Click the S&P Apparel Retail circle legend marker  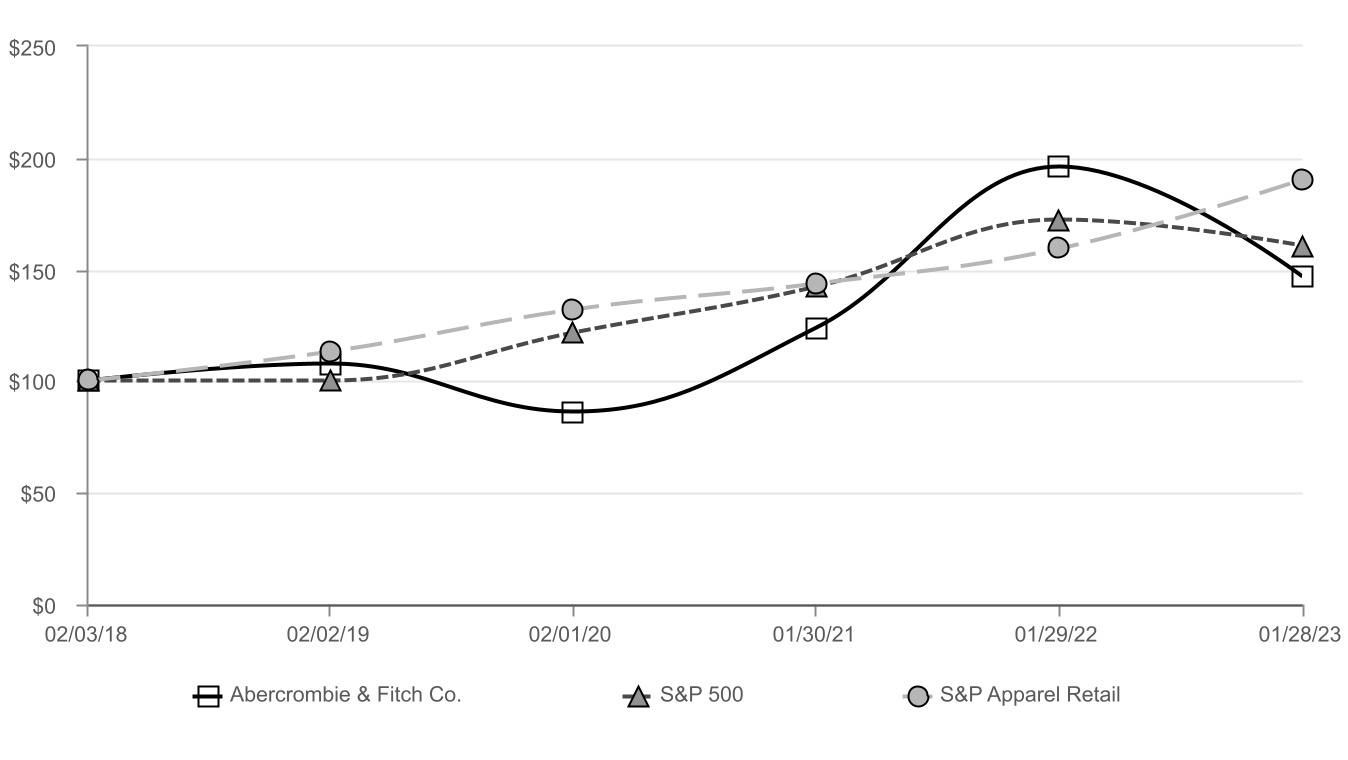point(918,696)
